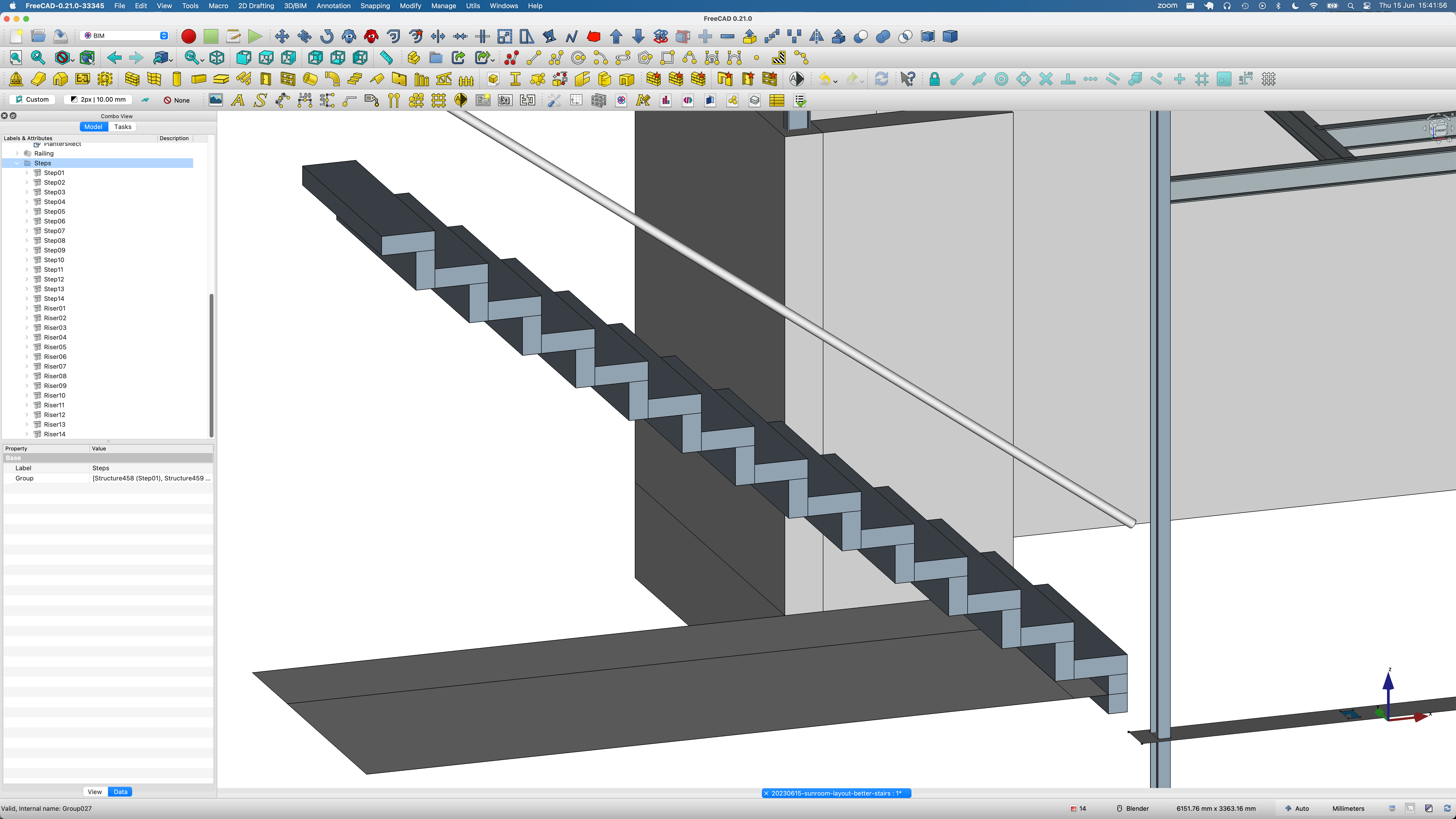This screenshot has width=1456, height=819.
Task: Click the Blender navigation style button
Action: pos(1133,808)
